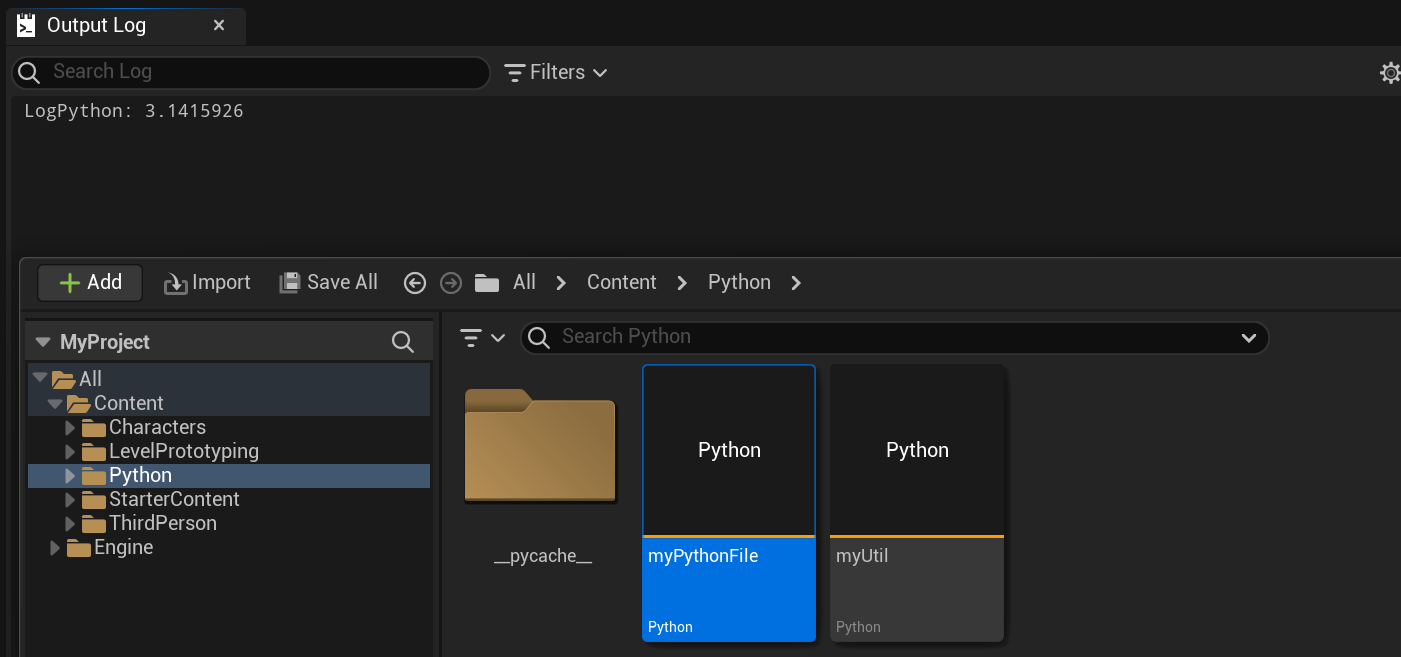Expand the saved searches dropdown chevron
Screen dimensions: 1401x657
click(x=1248, y=337)
